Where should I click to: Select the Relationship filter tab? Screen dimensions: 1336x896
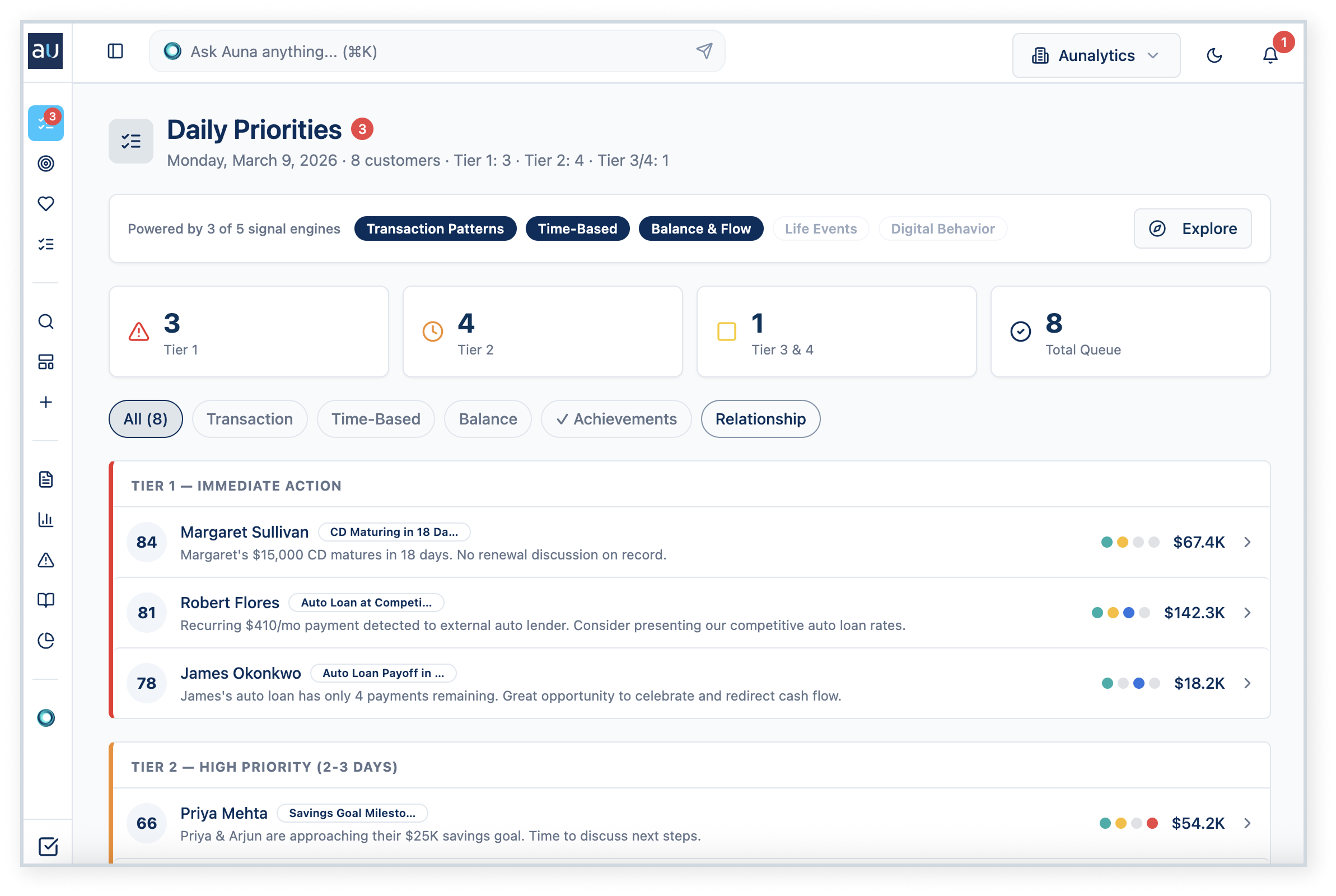[760, 419]
